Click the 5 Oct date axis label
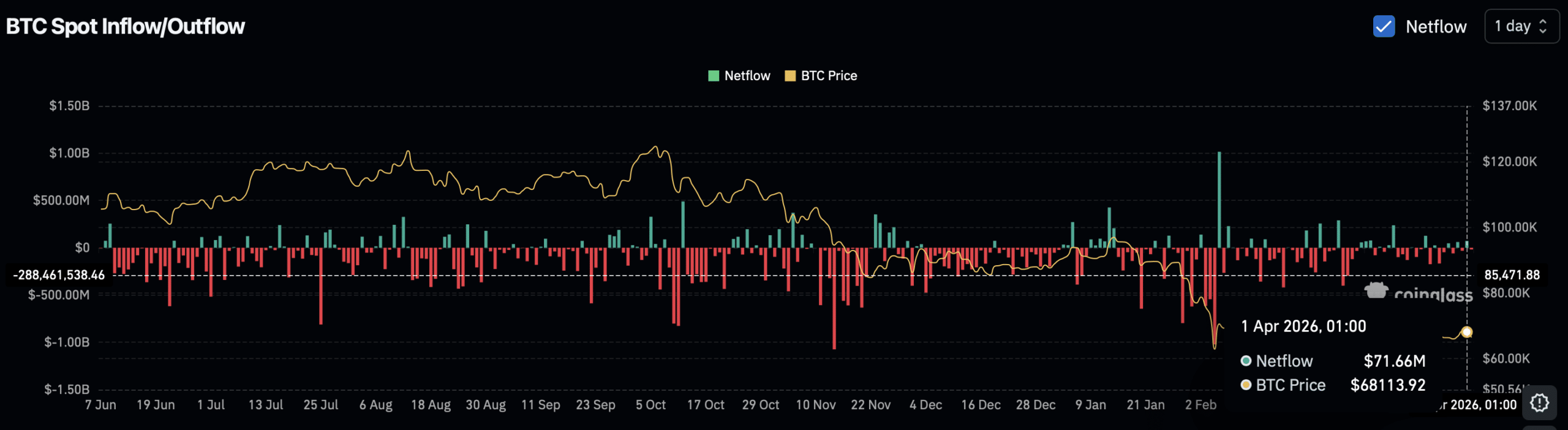 [650, 405]
